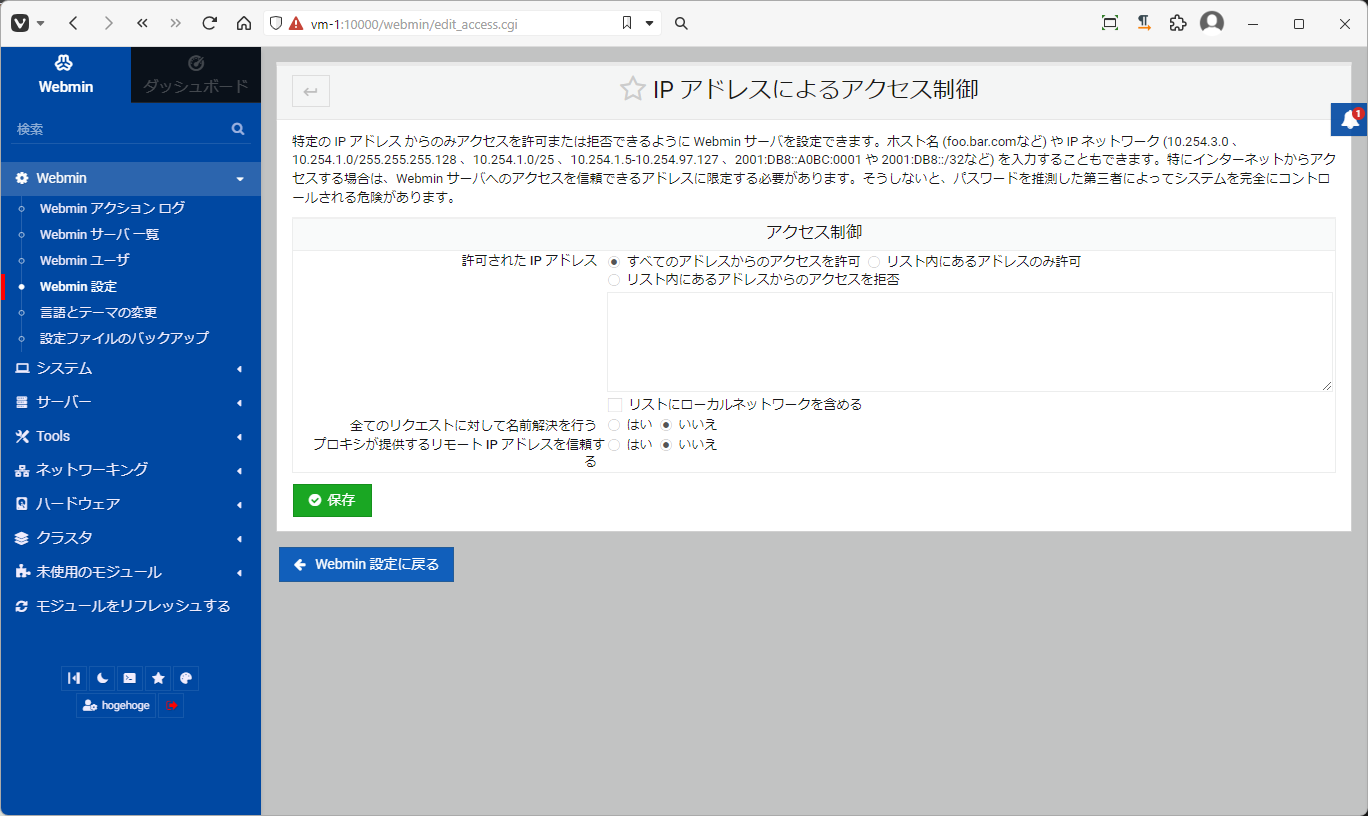The height and width of the screenshot is (816, 1368).
Task: Check リストにローカルネットワークを含める checkbox
Action: point(615,405)
